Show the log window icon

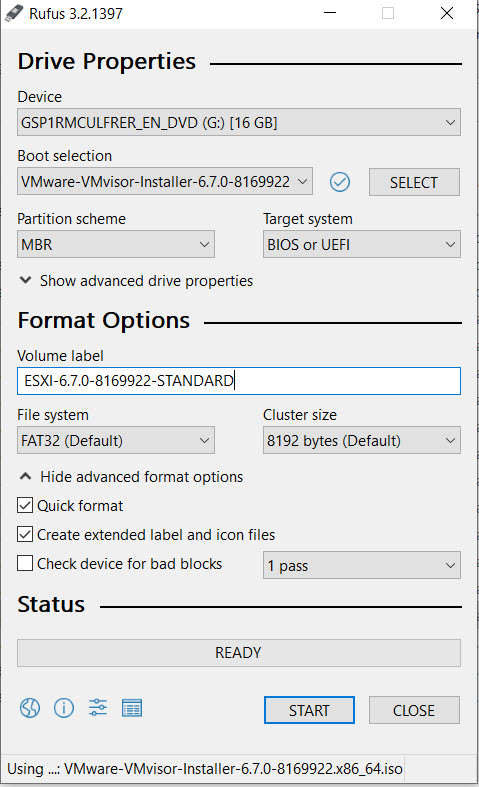pos(132,708)
